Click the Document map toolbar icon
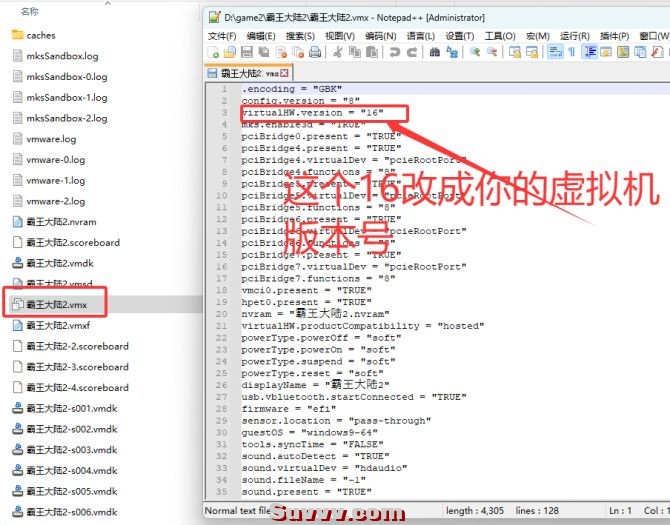 (623, 52)
